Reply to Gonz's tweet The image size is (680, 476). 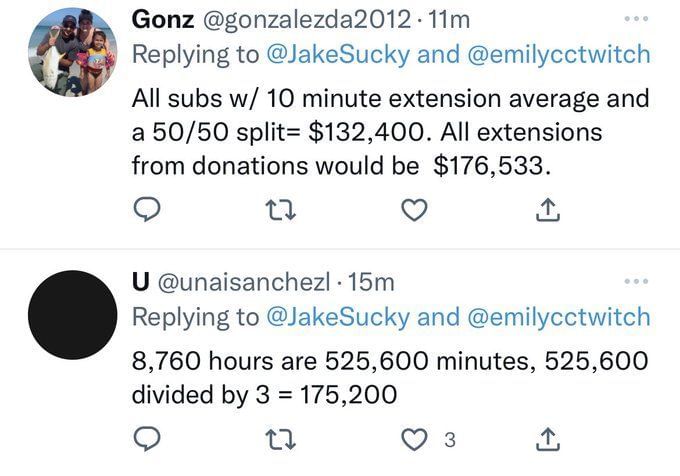point(148,208)
